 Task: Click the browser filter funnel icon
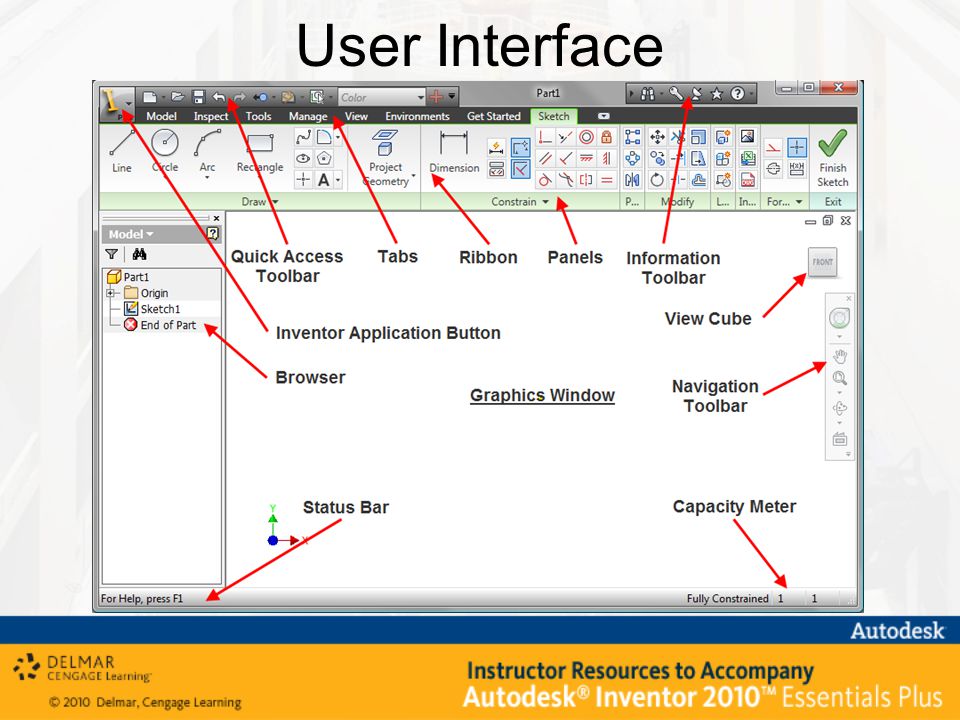point(111,254)
